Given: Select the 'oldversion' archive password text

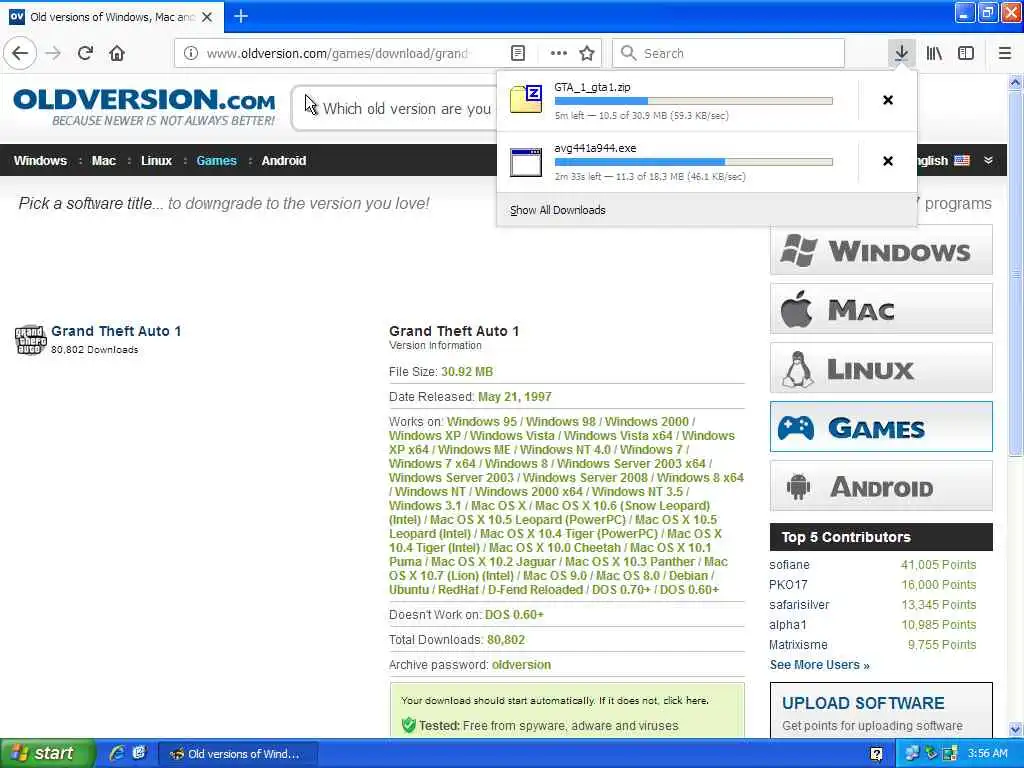Looking at the screenshot, I should point(521,665).
